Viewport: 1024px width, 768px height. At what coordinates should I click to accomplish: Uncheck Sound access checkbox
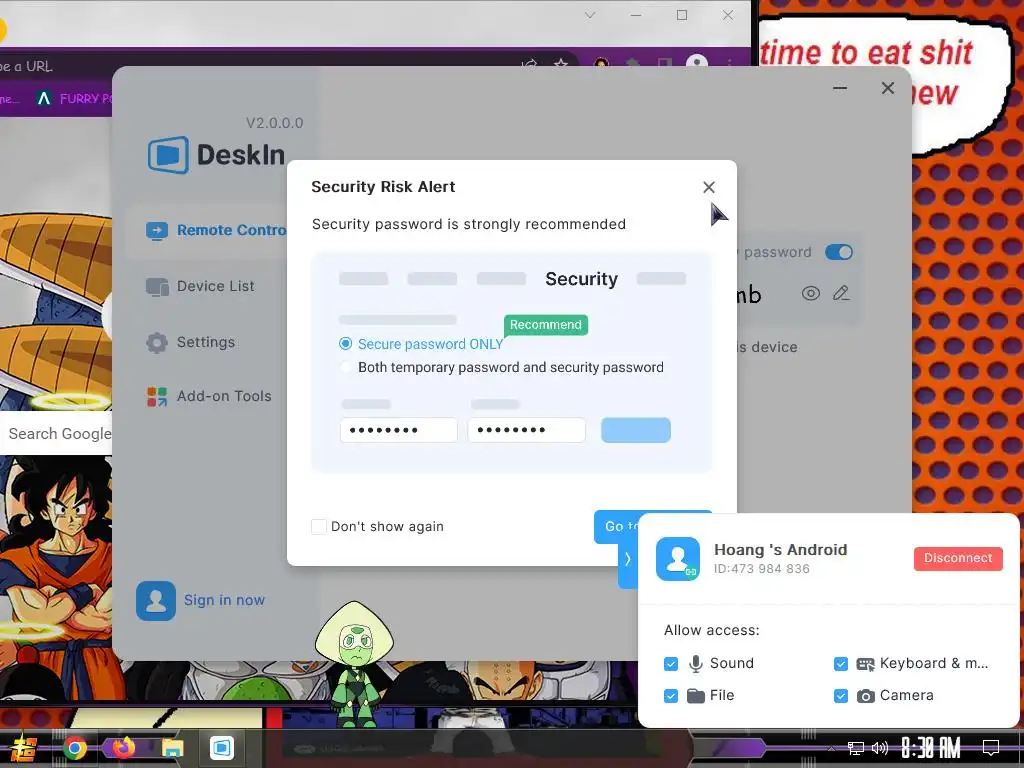click(671, 664)
